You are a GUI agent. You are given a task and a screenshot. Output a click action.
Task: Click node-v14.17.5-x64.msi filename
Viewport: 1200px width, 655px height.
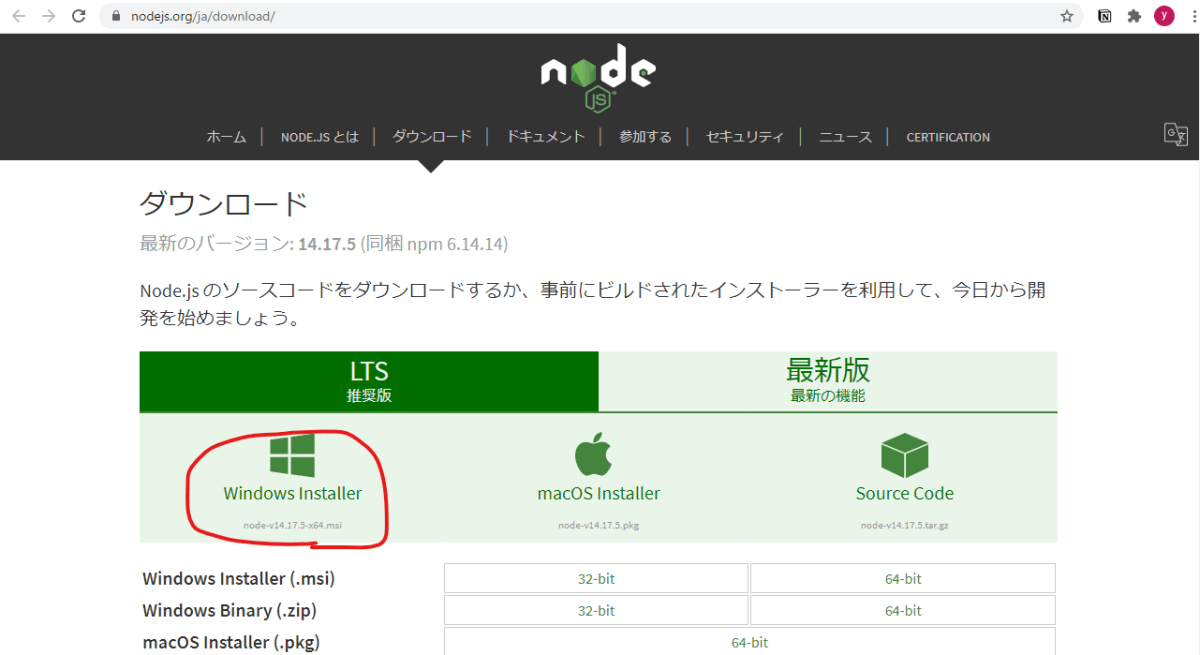coord(293,525)
